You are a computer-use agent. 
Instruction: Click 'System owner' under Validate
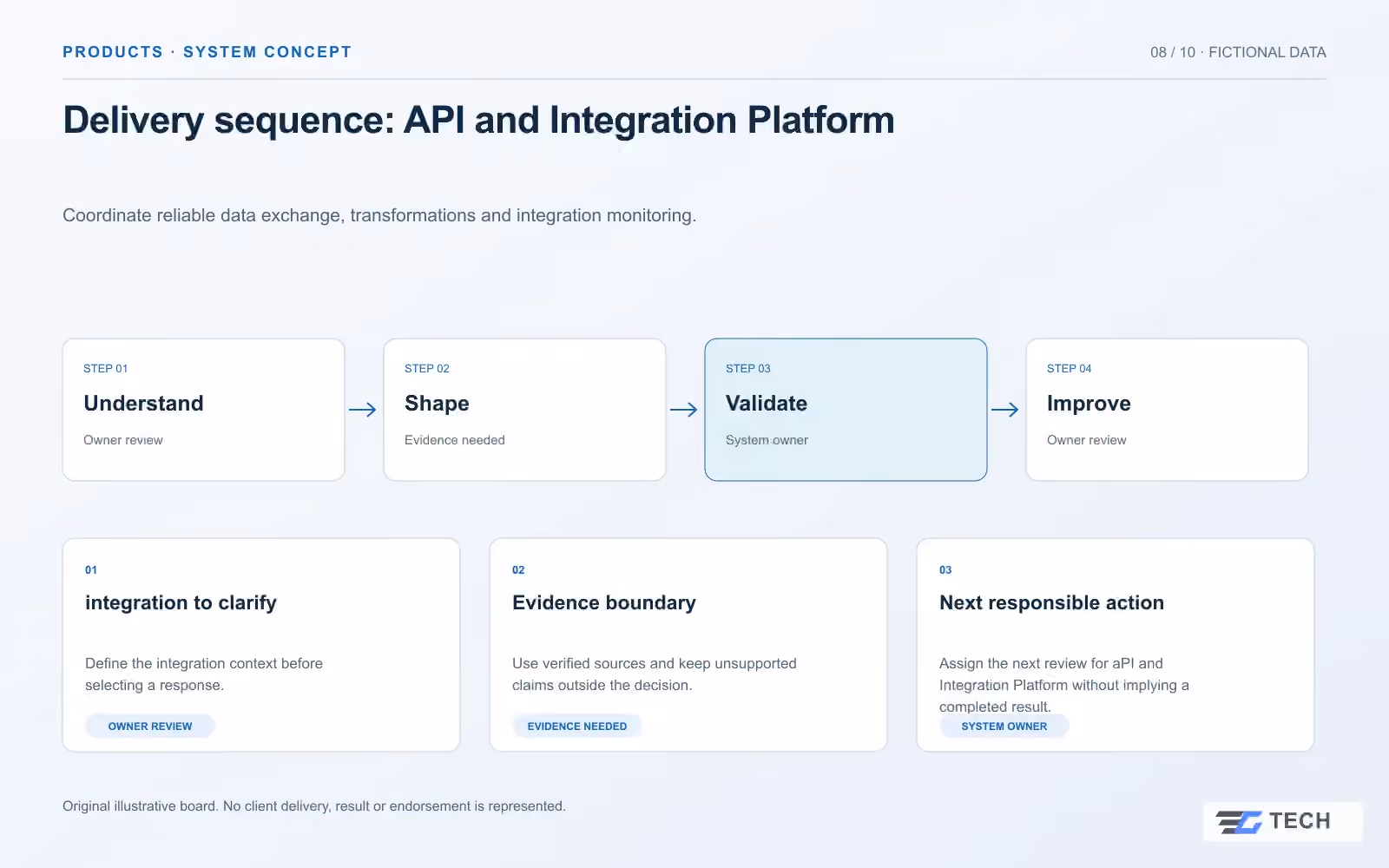point(767,440)
